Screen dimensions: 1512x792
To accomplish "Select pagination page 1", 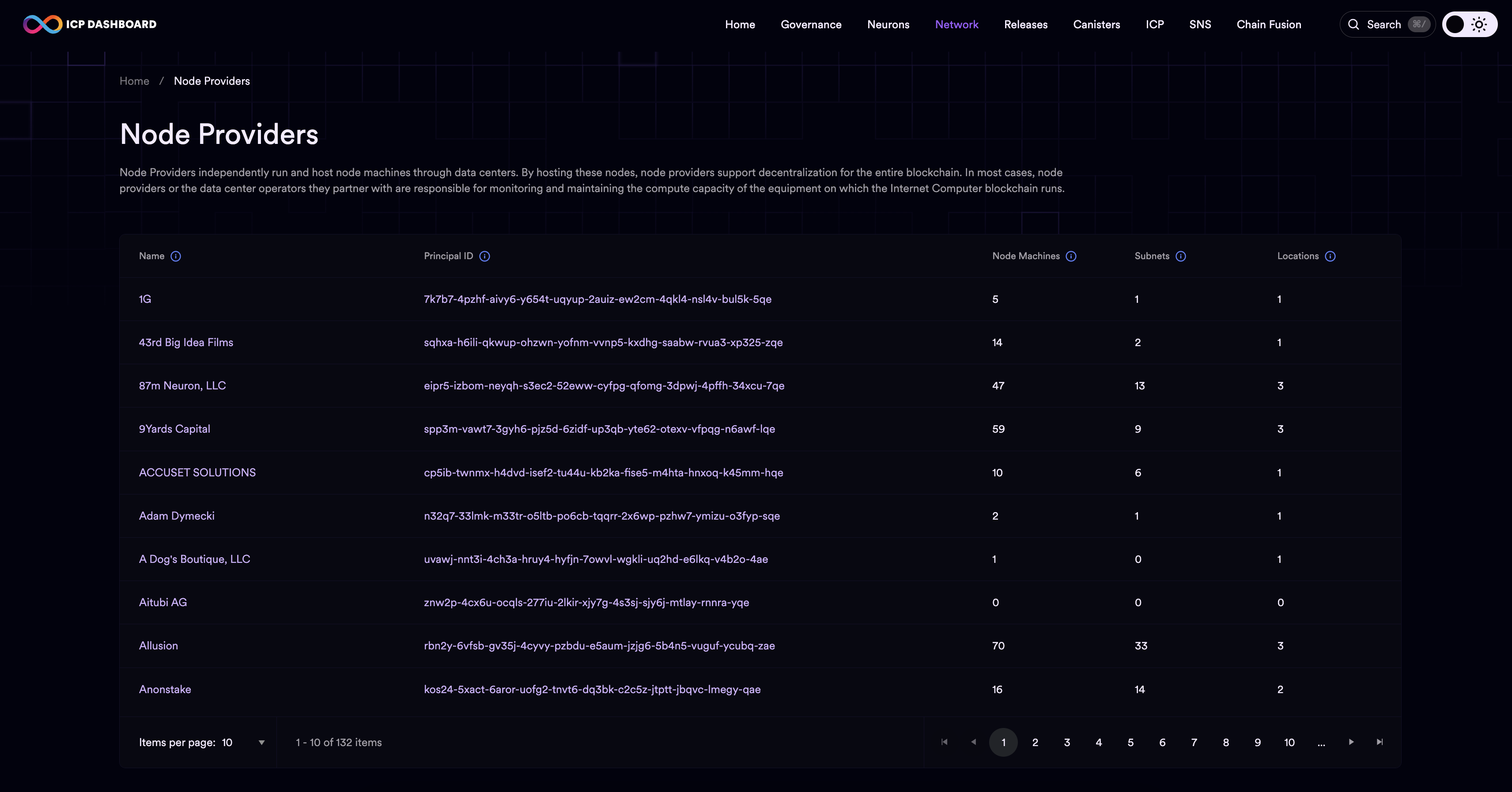I will pos(1003,742).
